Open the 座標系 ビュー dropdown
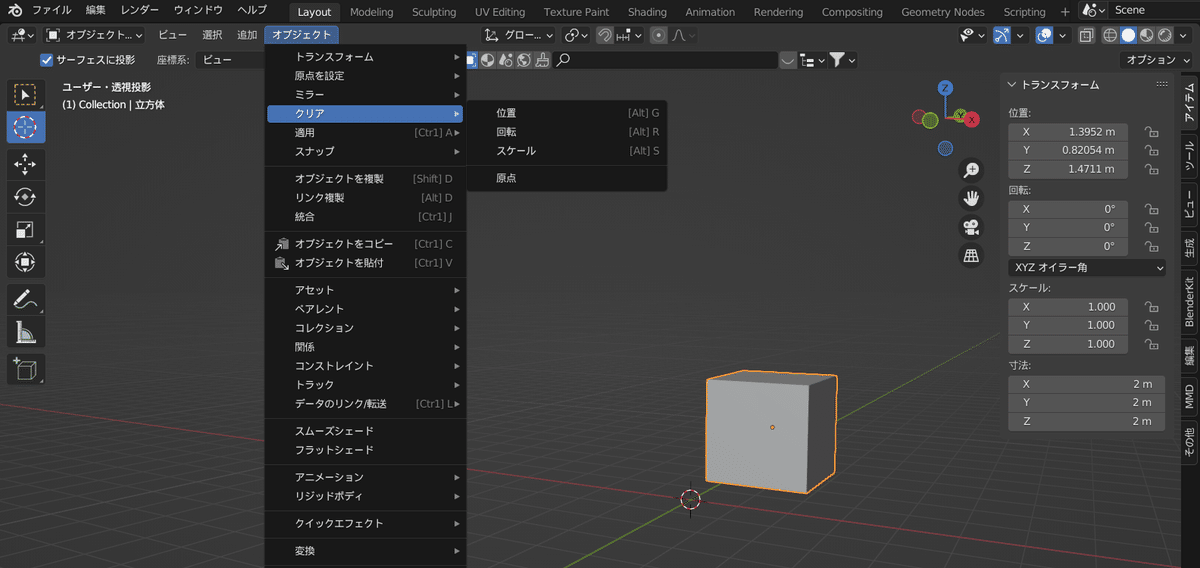The width and height of the screenshot is (1200, 568). point(229,60)
